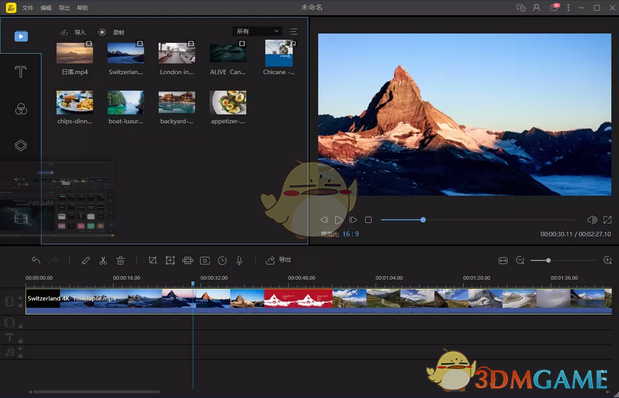619x398 pixels.
Task: Toggle the preview volume speaker
Action: click(592, 220)
